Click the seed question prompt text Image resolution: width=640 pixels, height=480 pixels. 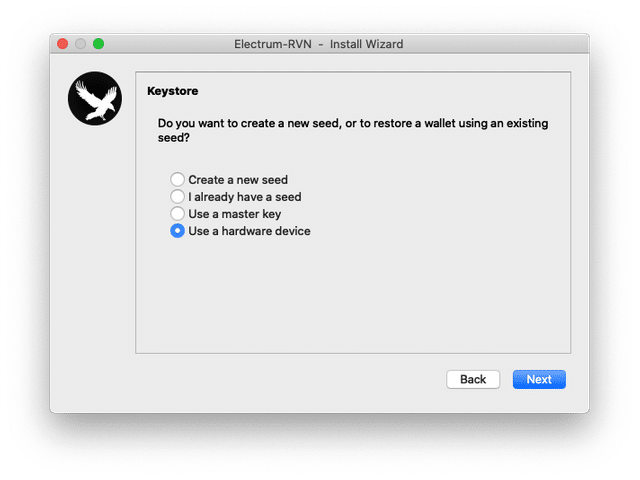pyautogui.click(x=353, y=130)
